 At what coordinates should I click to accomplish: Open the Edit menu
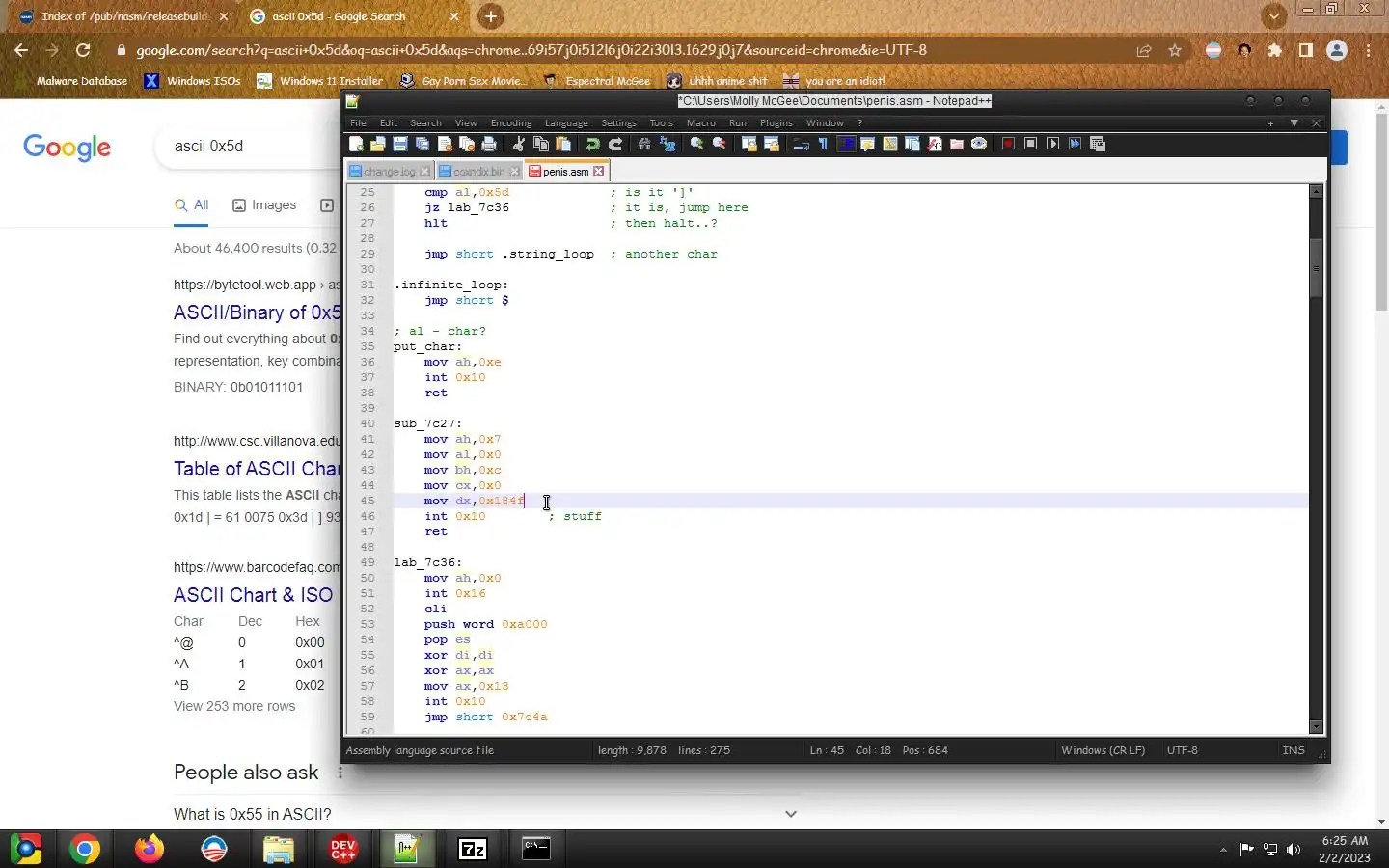tap(389, 123)
